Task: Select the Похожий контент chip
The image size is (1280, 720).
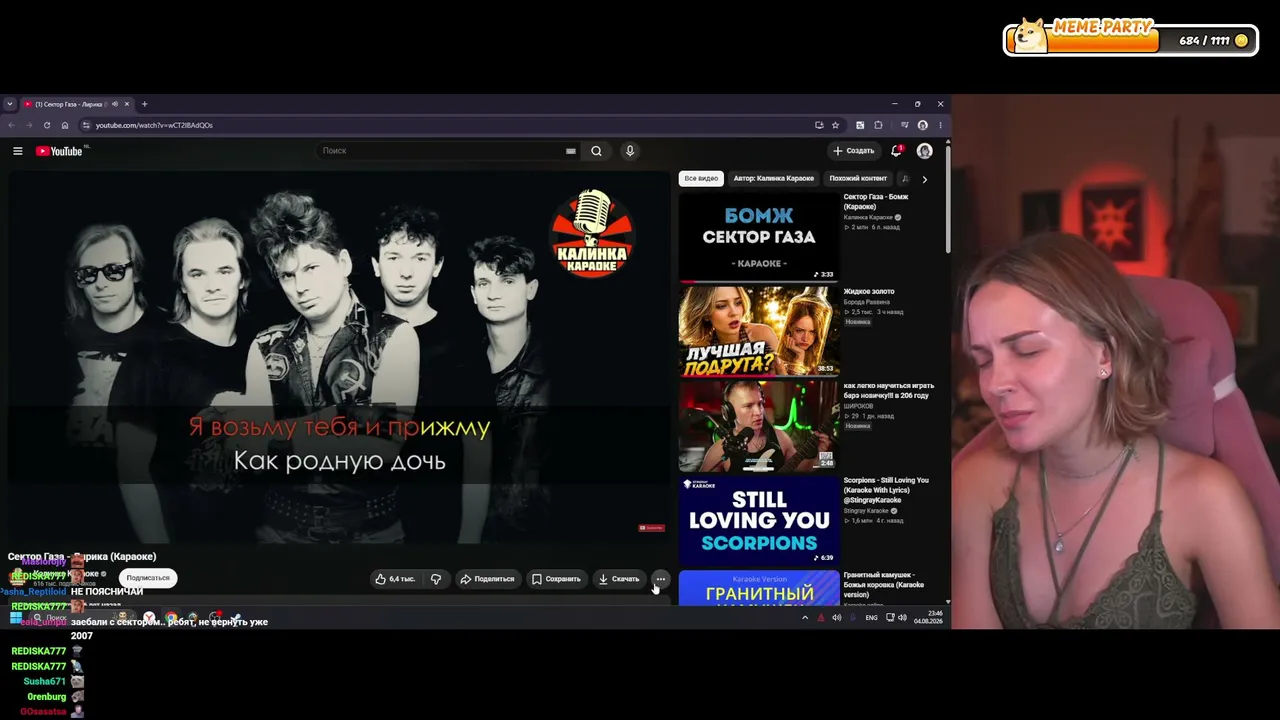Action: 858,179
